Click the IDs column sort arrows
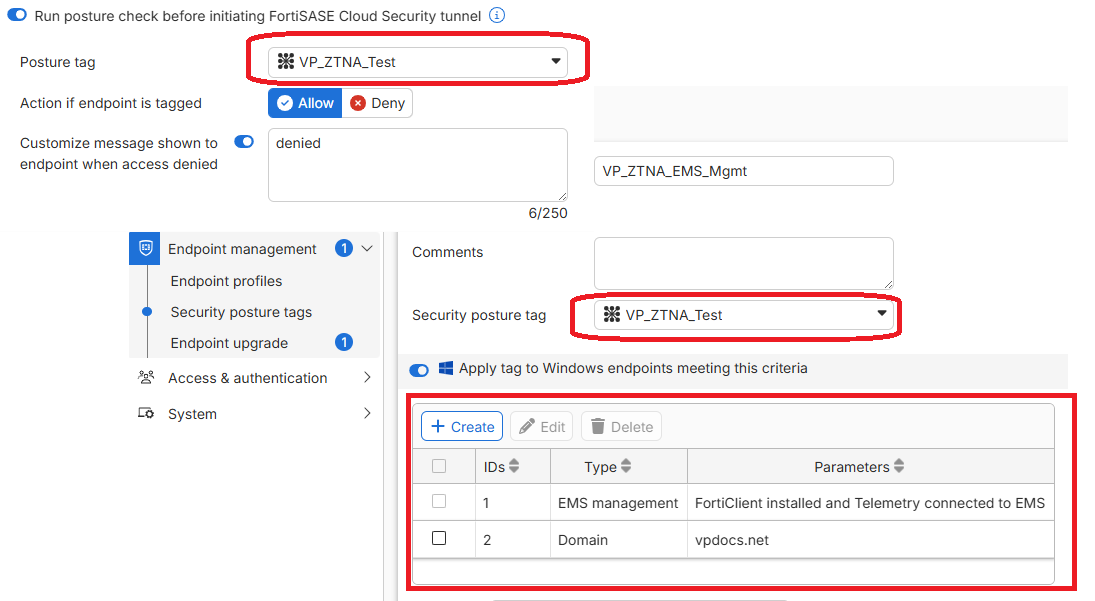This screenshot has width=1095, height=601. (514, 466)
